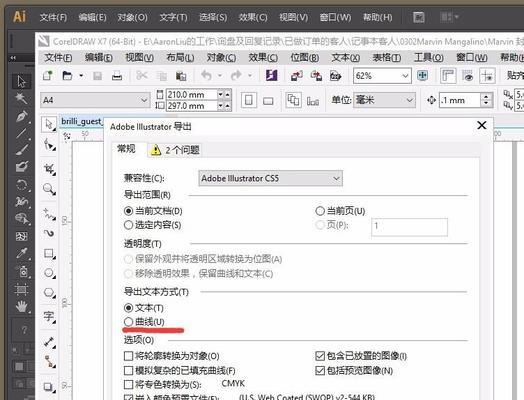
Task: Select the Paintbrush tool in Illustrator
Action: coord(21,150)
